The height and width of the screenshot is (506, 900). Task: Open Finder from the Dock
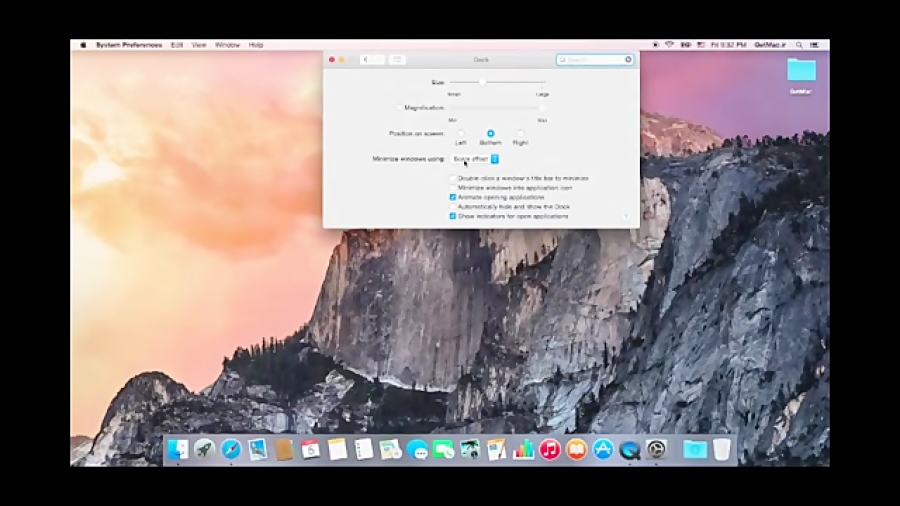pos(177,449)
